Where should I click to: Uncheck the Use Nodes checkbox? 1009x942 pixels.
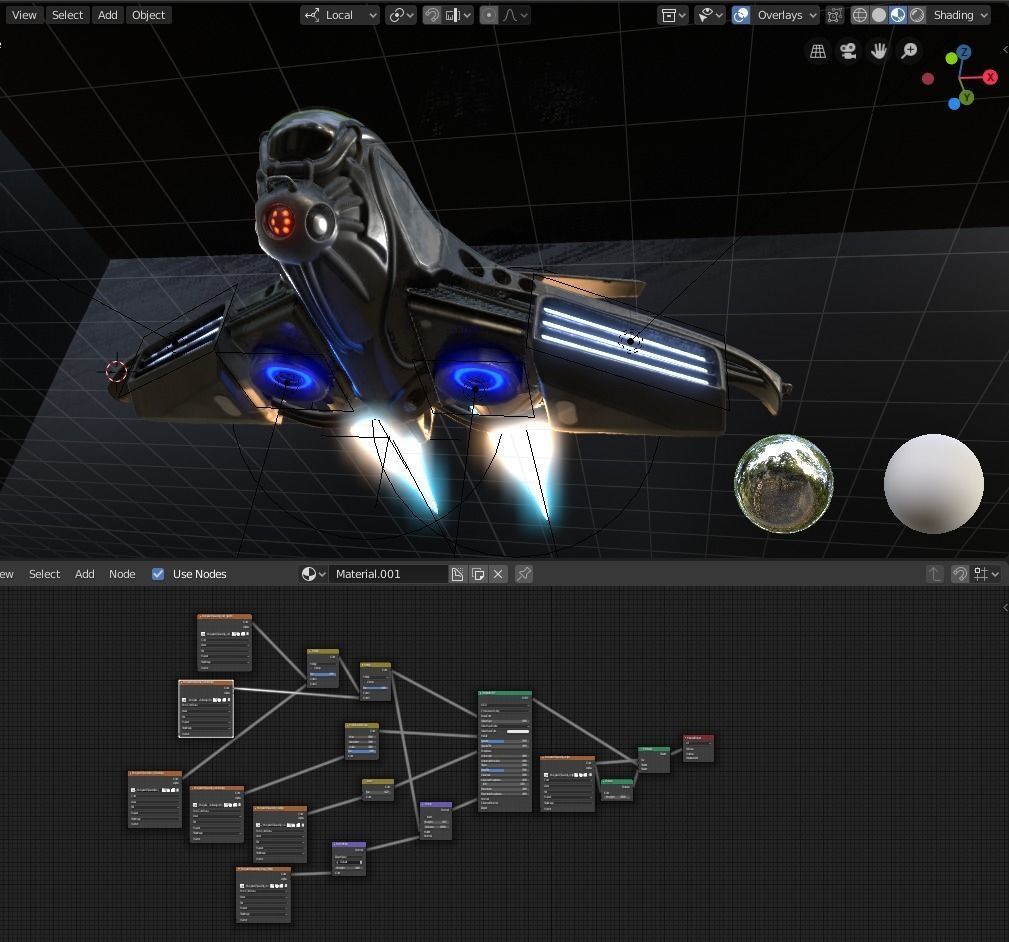pyautogui.click(x=158, y=574)
